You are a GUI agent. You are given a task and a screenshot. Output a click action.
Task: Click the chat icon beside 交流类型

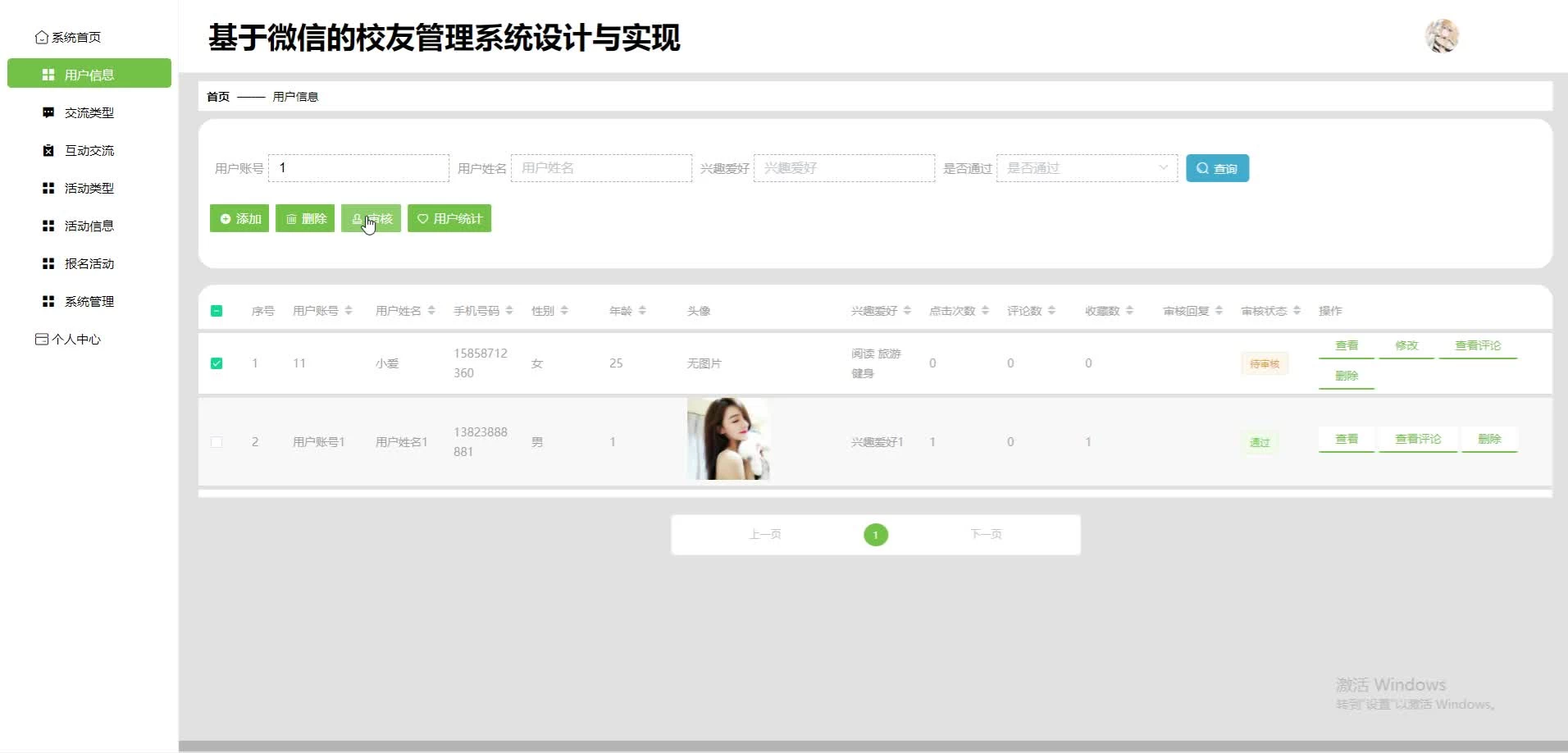[48, 112]
